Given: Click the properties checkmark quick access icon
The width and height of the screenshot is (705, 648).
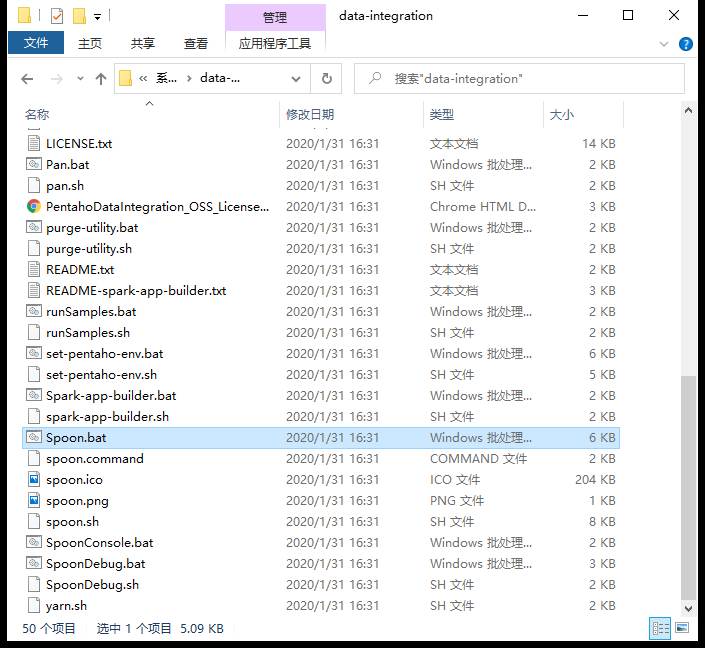Looking at the screenshot, I should 57,16.
